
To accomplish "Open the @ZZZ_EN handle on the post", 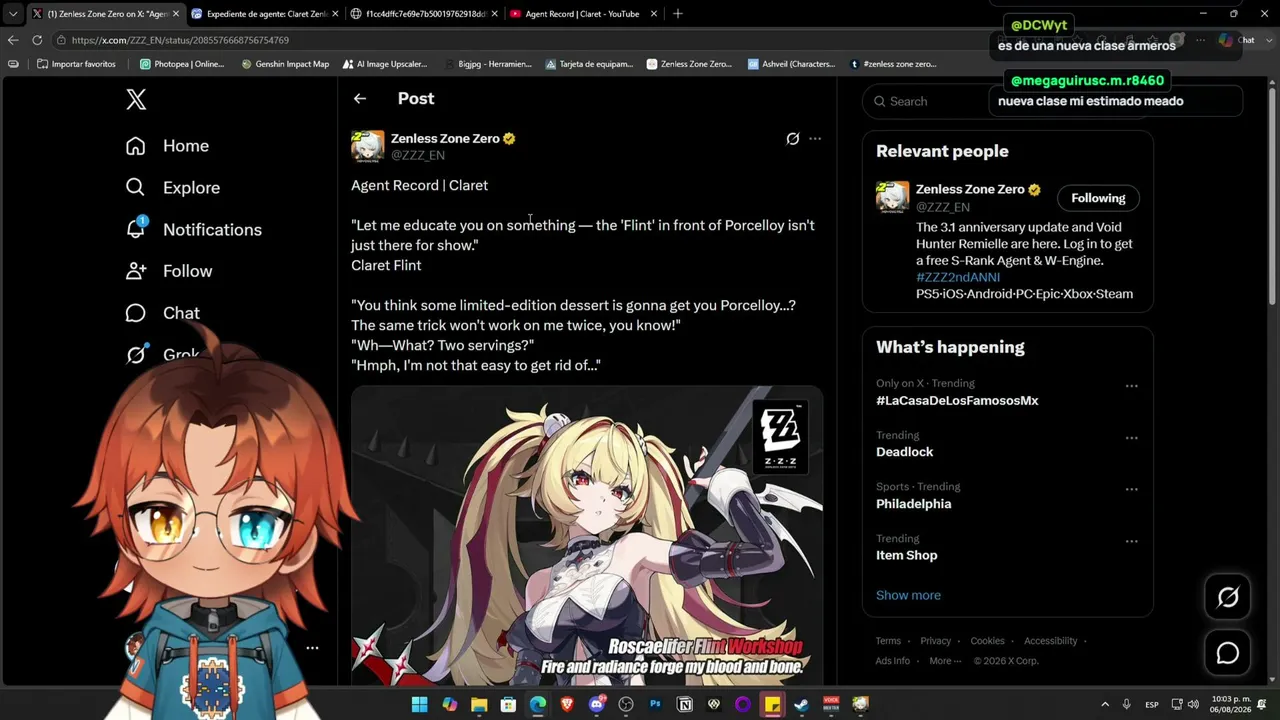I will pyautogui.click(x=418, y=156).
